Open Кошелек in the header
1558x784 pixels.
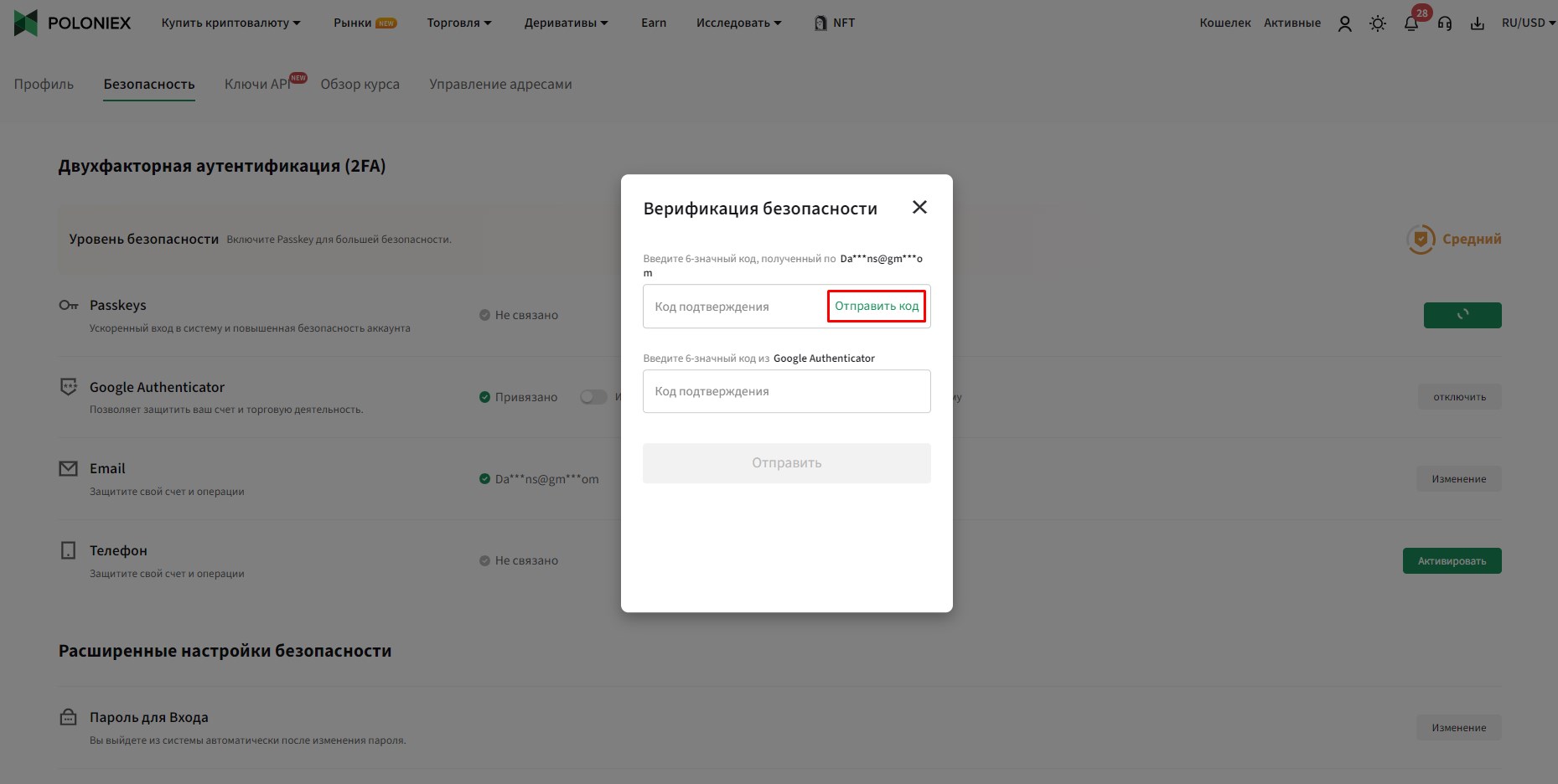[1225, 23]
